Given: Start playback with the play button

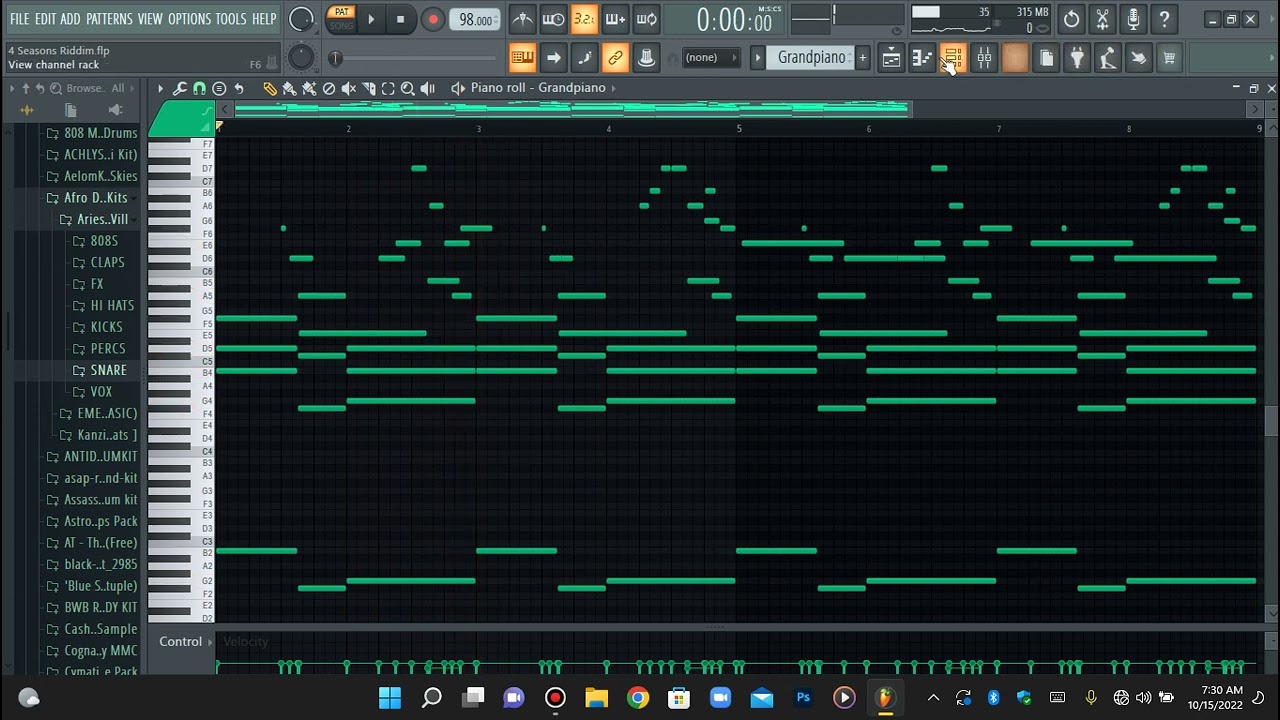Looking at the screenshot, I should click(371, 19).
